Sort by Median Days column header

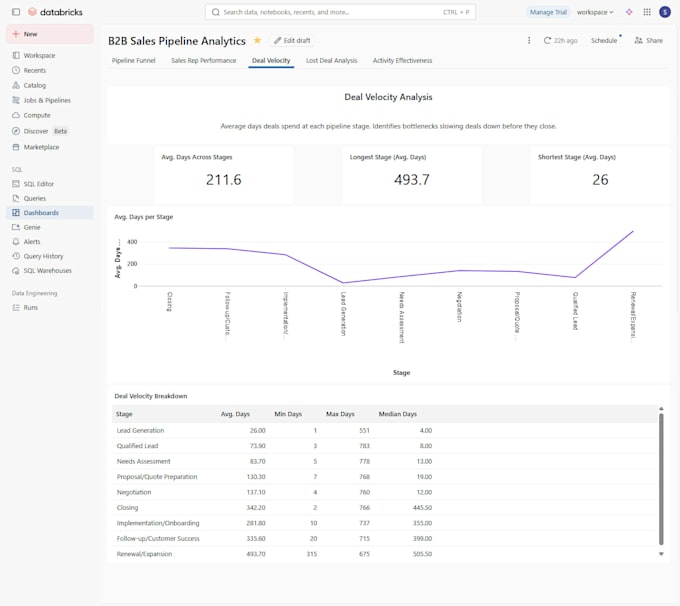[x=398, y=414]
